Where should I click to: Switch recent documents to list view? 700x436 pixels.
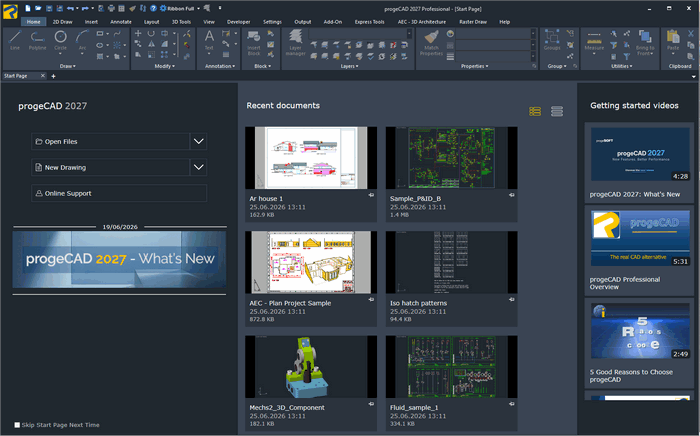coord(557,111)
